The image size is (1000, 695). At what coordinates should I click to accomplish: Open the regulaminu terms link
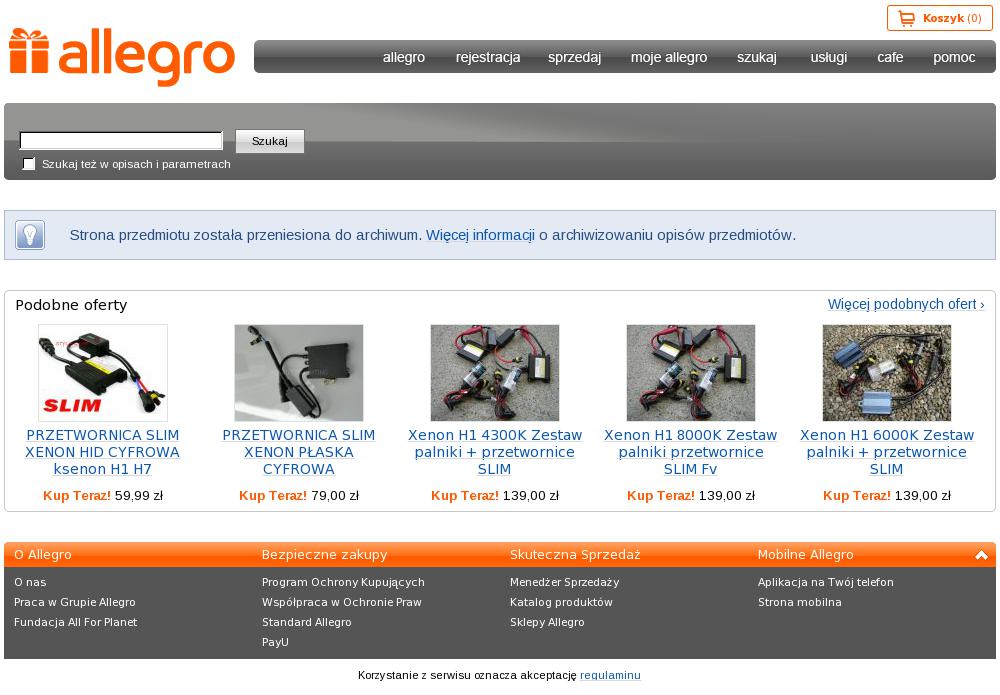coord(610,675)
